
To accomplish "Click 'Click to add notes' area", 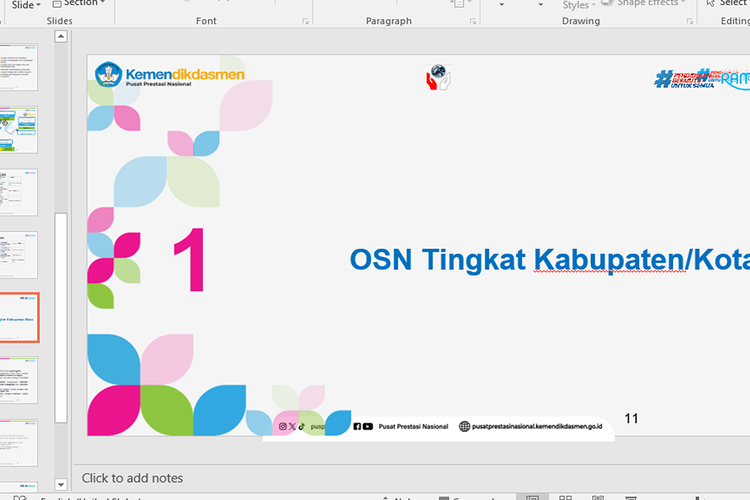I will point(132,478).
